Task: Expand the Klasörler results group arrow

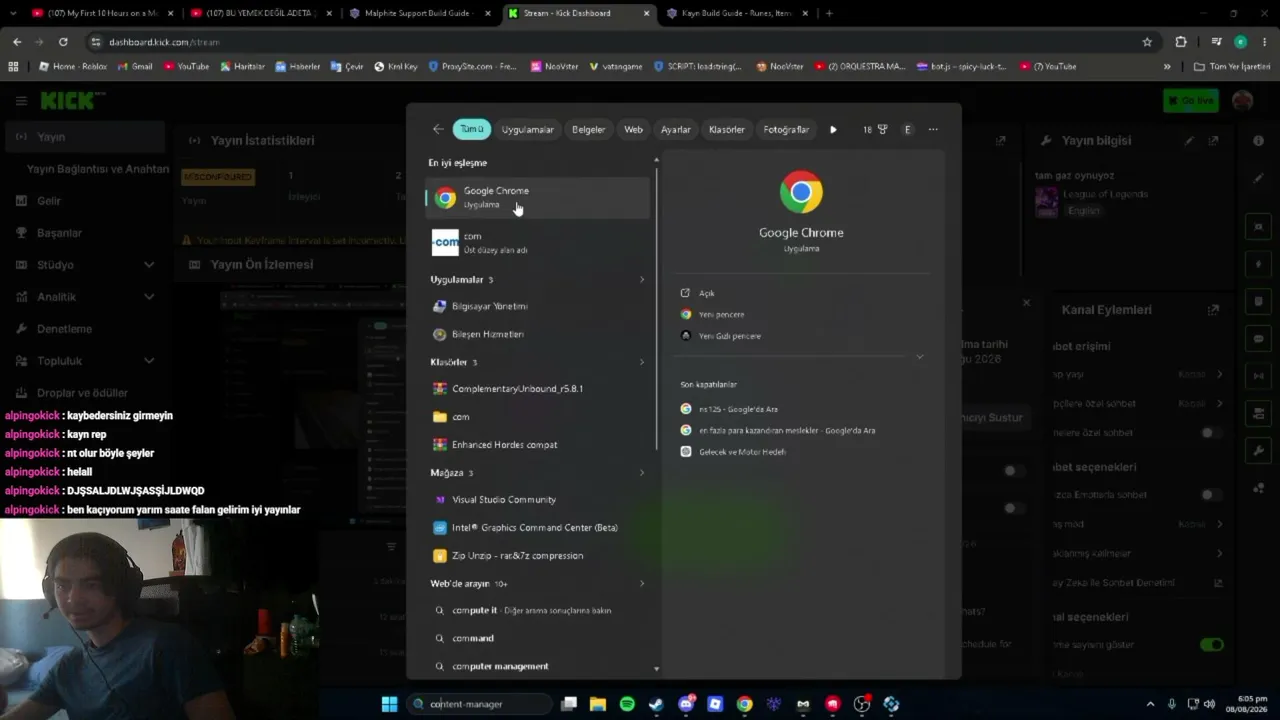Action: 642,362
